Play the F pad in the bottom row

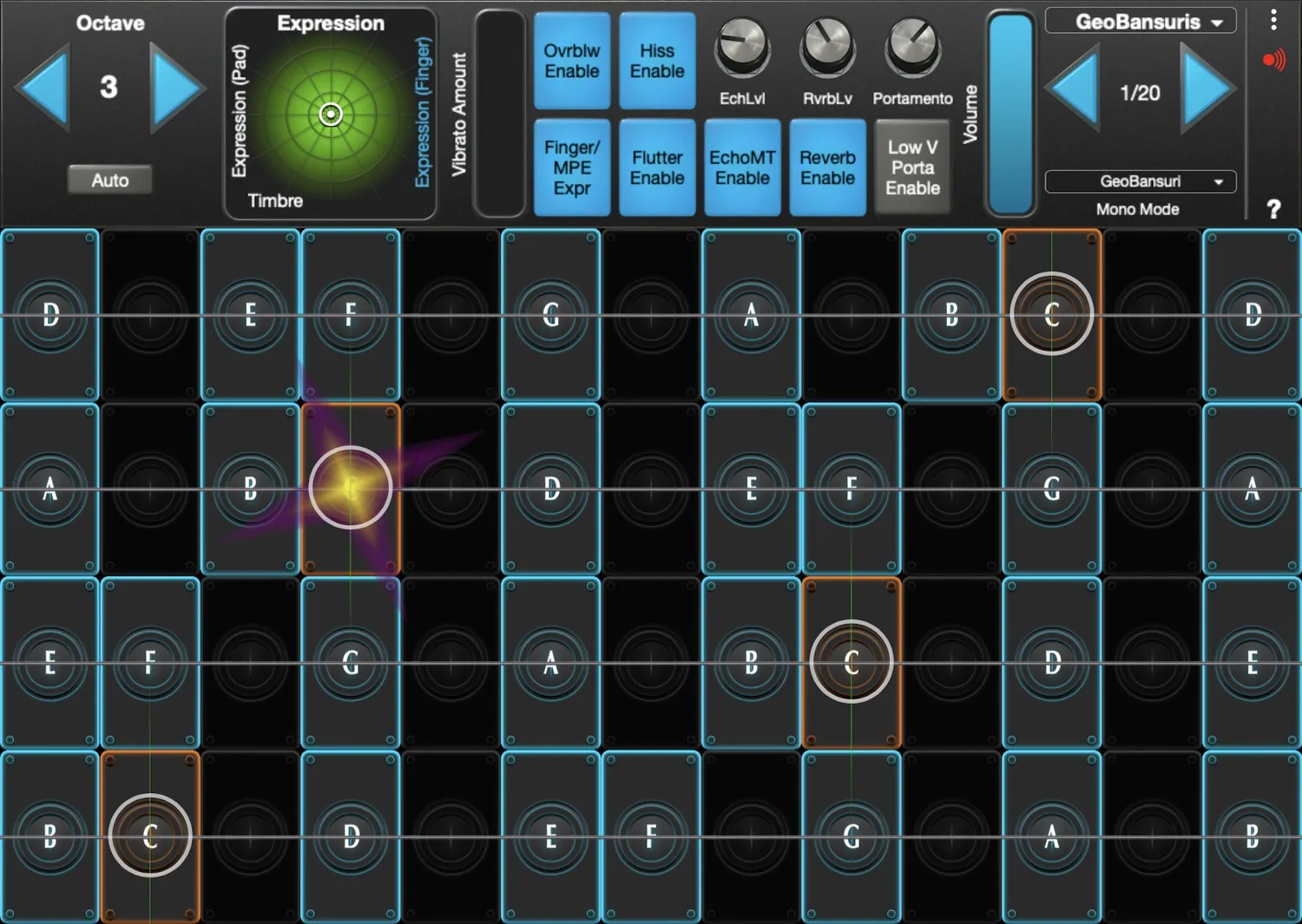(x=651, y=836)
